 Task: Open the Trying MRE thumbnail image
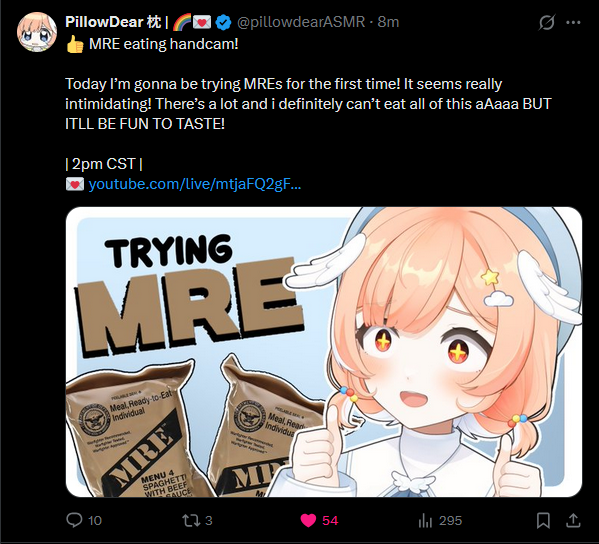[x=324, y=352]
